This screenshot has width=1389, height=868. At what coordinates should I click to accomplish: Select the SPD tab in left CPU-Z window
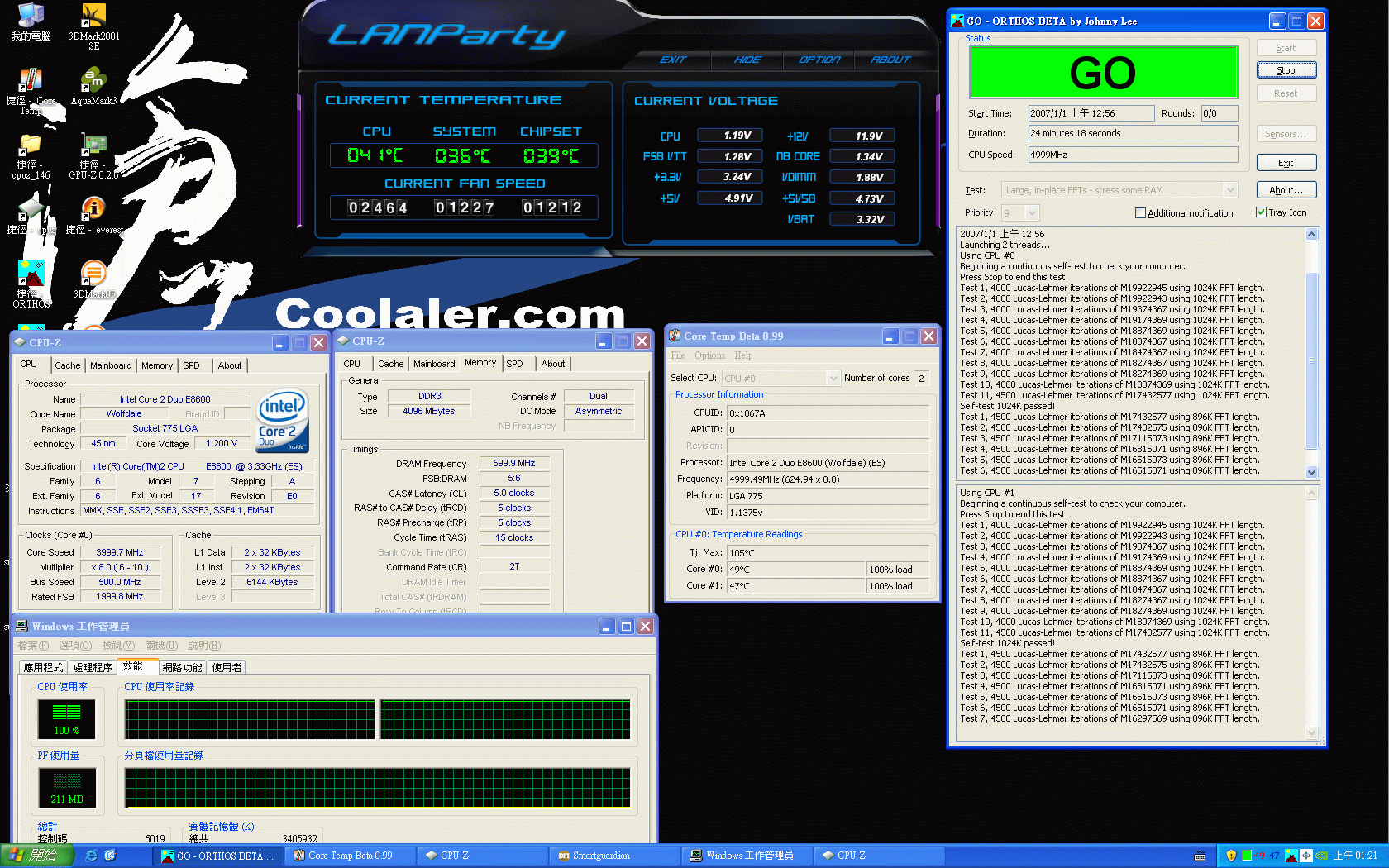pyautogui.click(x=191, y=365)
